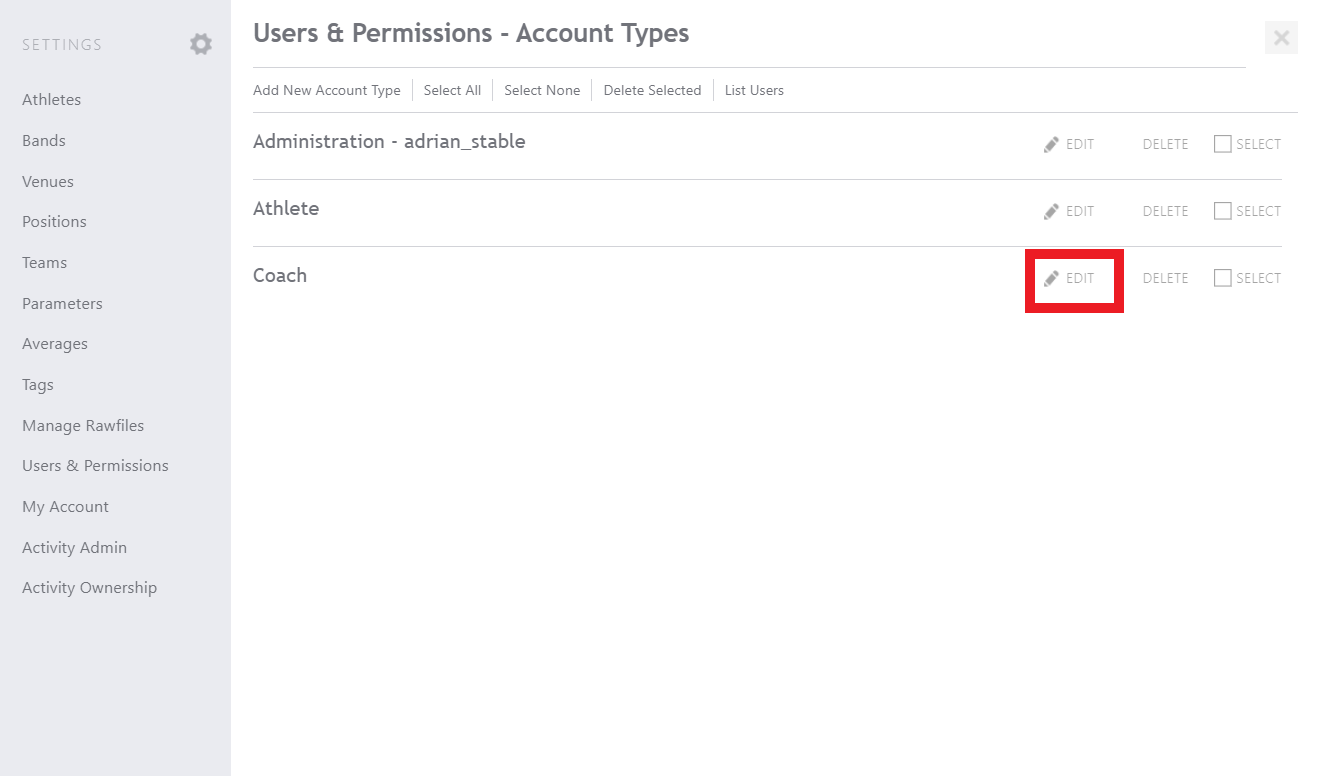Image resolution: width=1320 pixels, height=776 pixels.
Task: Open My Account in the sidebar
Action: pyautogui.click(x=65, y=507)
